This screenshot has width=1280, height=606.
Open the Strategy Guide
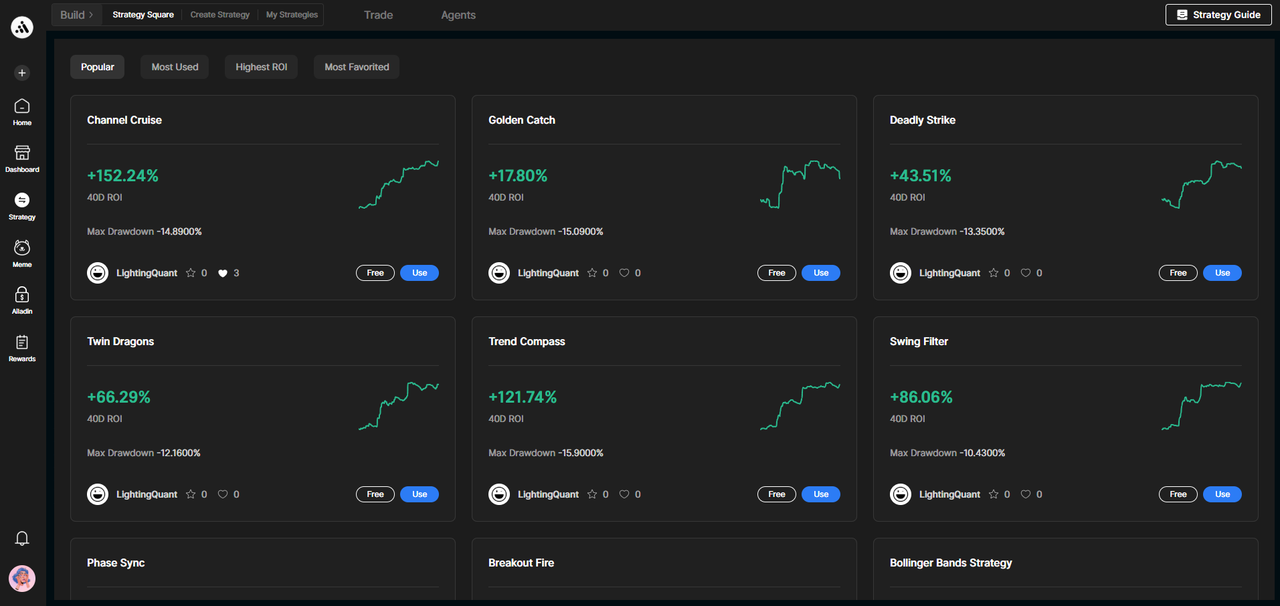tap(1218, 15)
